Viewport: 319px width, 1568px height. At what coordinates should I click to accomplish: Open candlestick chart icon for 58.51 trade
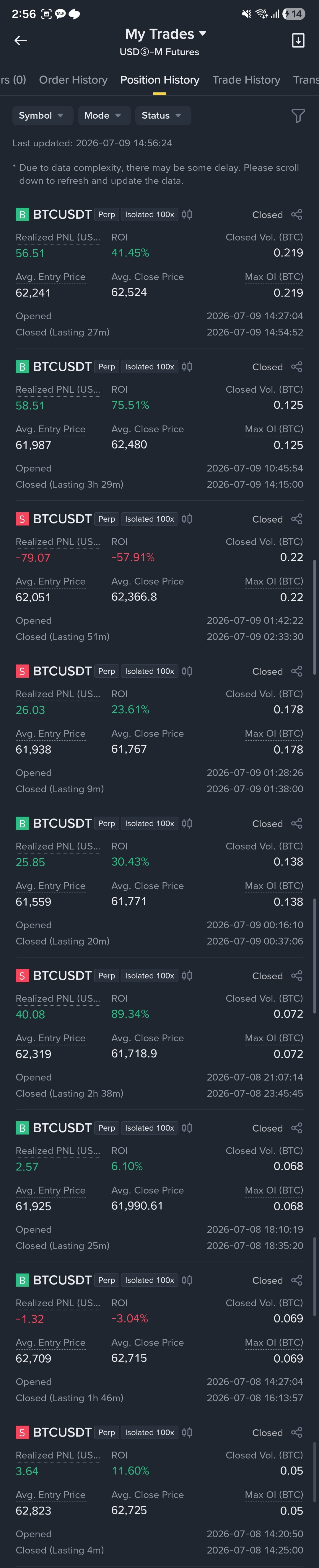[x=187, y=366]
